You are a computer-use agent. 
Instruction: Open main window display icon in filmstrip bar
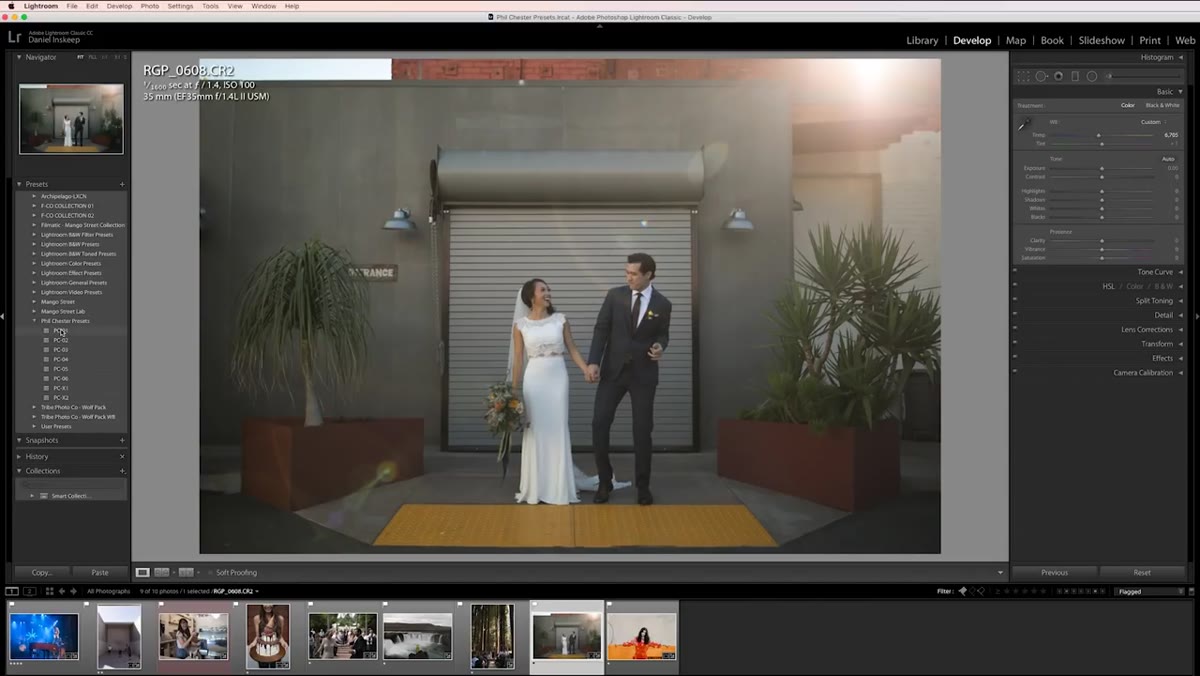click(12, 591)
